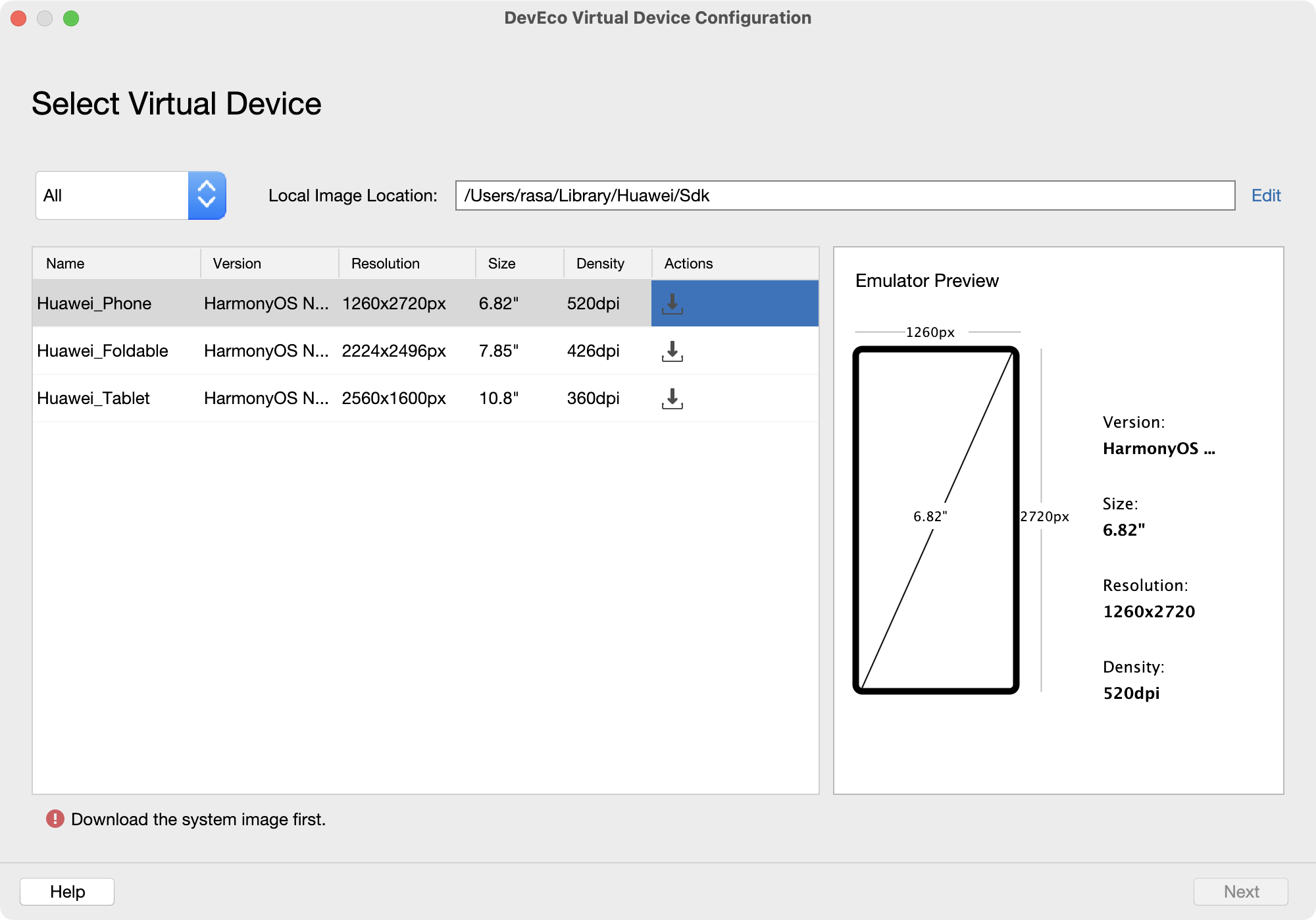Click the Local Image Location path field
Viewport: 1316px width, 920px height.
pyautogui.click(x=844, y=195)
